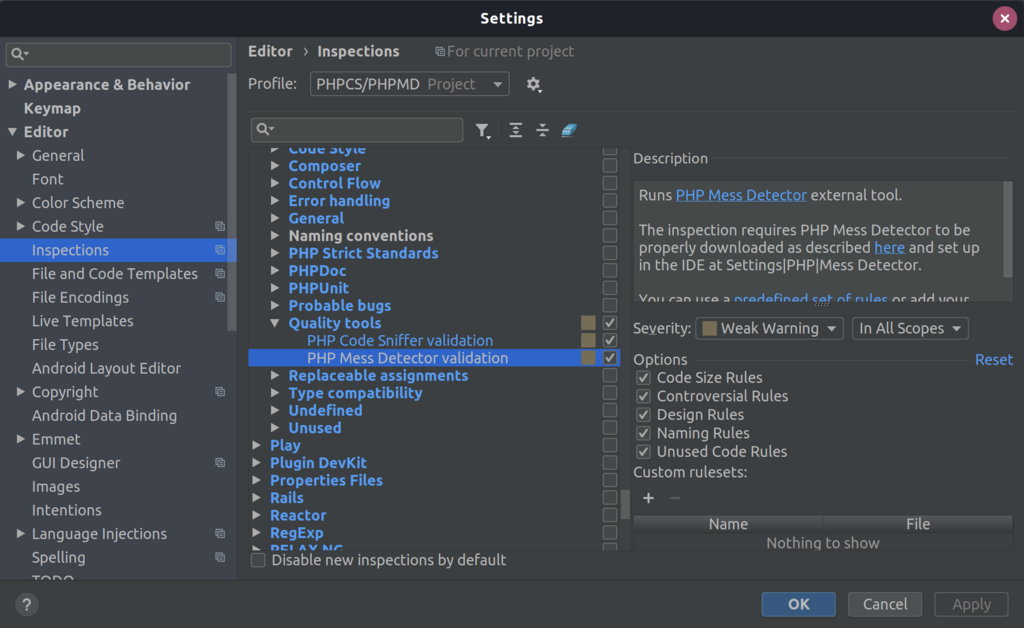Expand the Control Flow inspections group

point(275,183)
